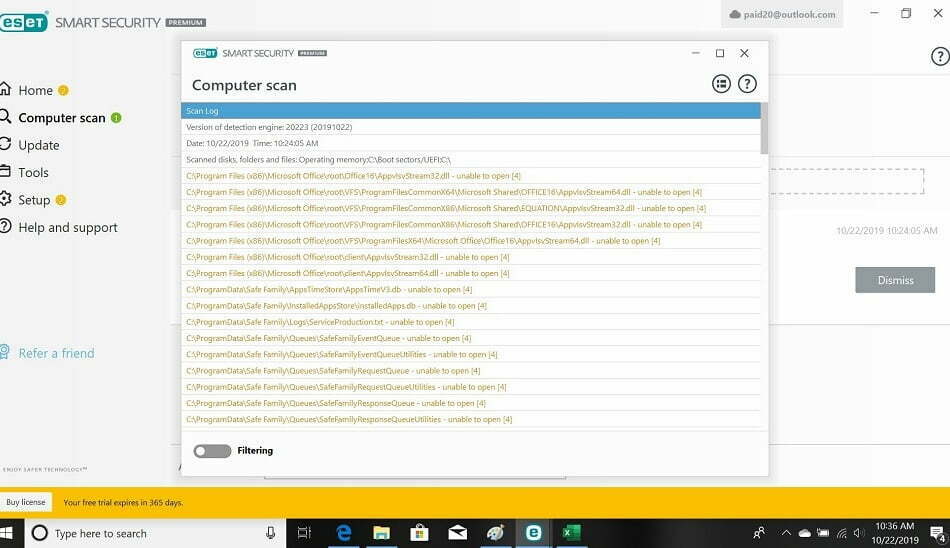Click taskbar search box
Screen dimensions: 950x548
(156, 533)
